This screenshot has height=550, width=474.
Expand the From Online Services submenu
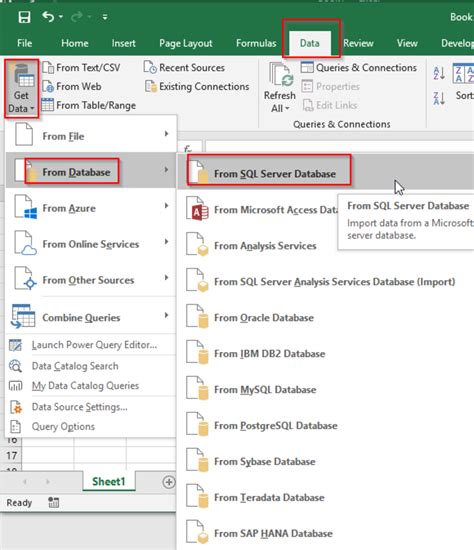tap(91, 243)
